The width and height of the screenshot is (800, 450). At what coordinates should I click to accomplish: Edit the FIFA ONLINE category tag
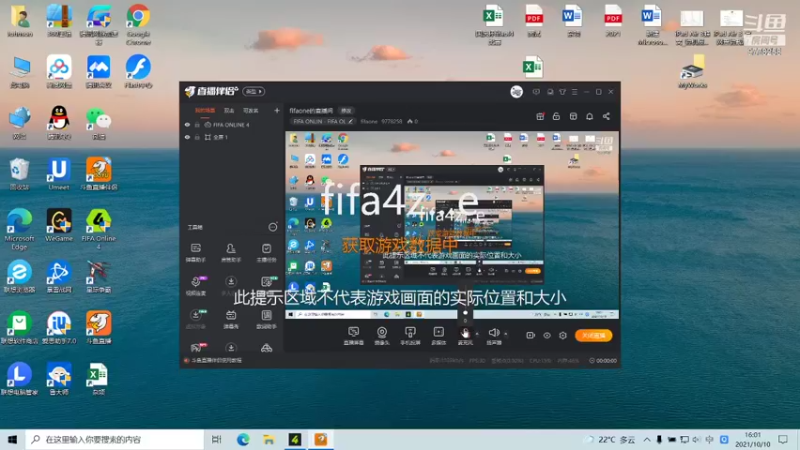coord(322,121)
